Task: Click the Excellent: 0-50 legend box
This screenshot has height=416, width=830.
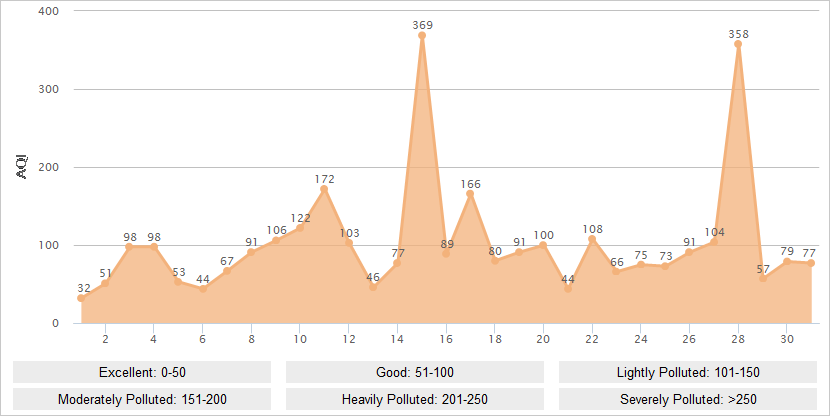Action: point(142,372)
